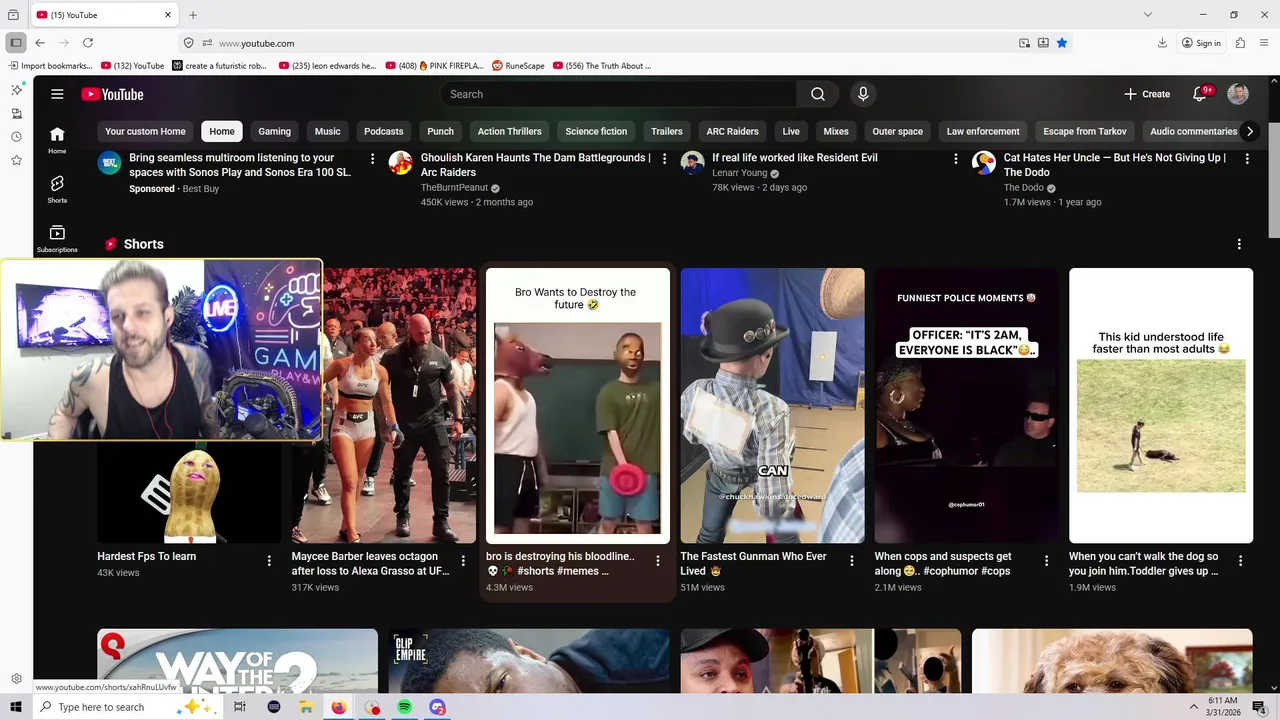Viewport: 1280px width, 720px height.
Task: Go back in the browser
Action: (40, 43)
